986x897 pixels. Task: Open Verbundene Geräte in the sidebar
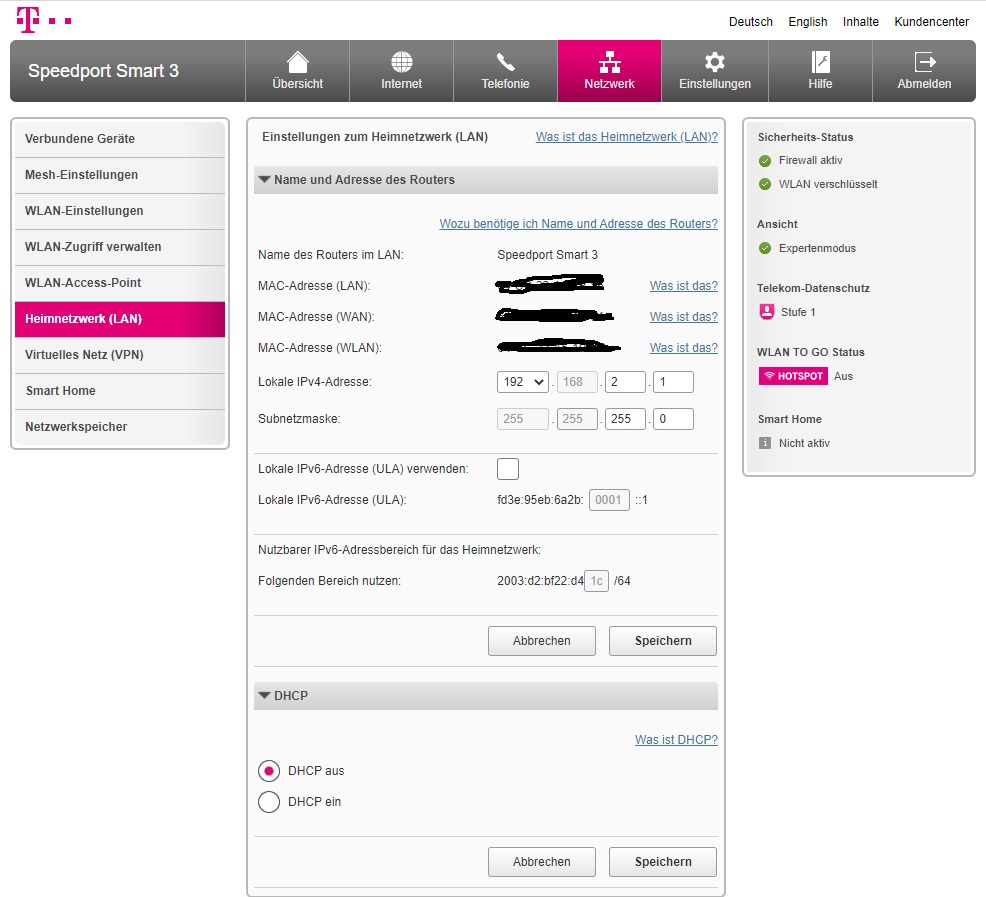[119, 139]
